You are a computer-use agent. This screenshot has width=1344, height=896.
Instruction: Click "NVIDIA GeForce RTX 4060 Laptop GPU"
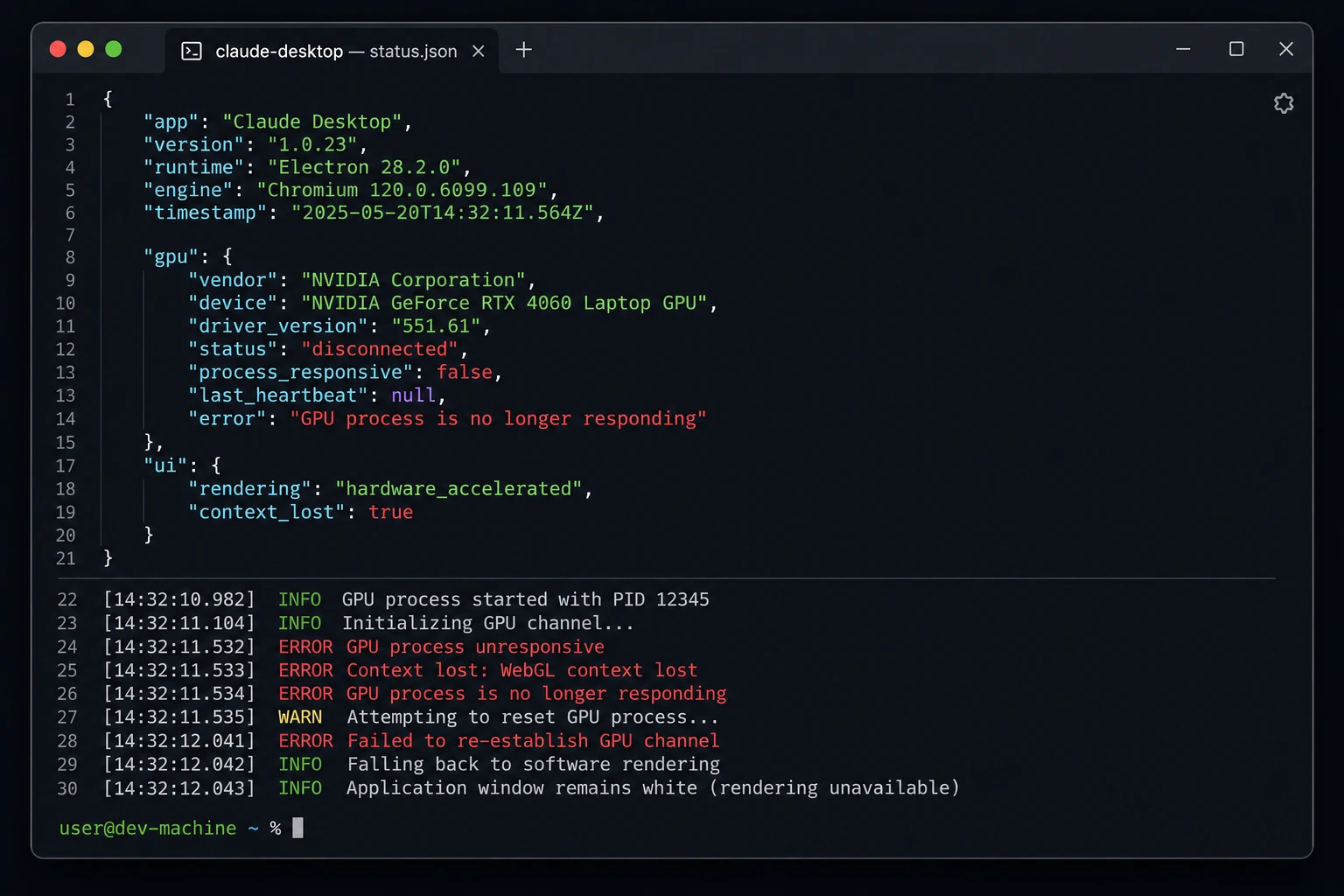(x=504, y=303)
